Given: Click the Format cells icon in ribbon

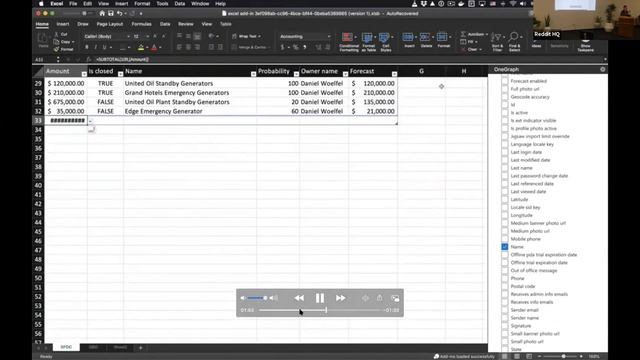Looking at the screenshot, I should (x=442, y=38).
